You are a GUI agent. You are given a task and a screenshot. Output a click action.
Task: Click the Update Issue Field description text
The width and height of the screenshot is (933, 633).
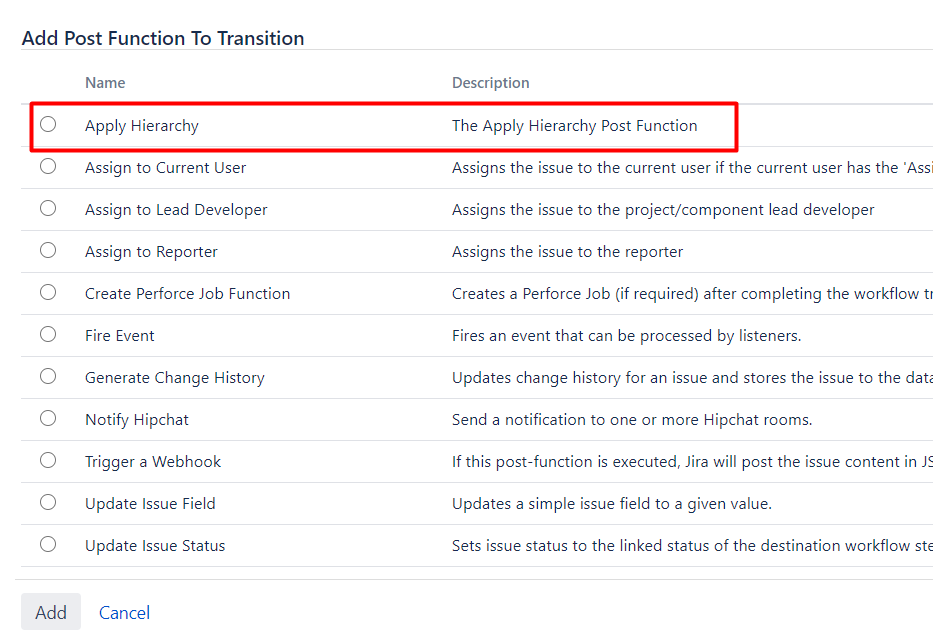[x=611, y=504]
